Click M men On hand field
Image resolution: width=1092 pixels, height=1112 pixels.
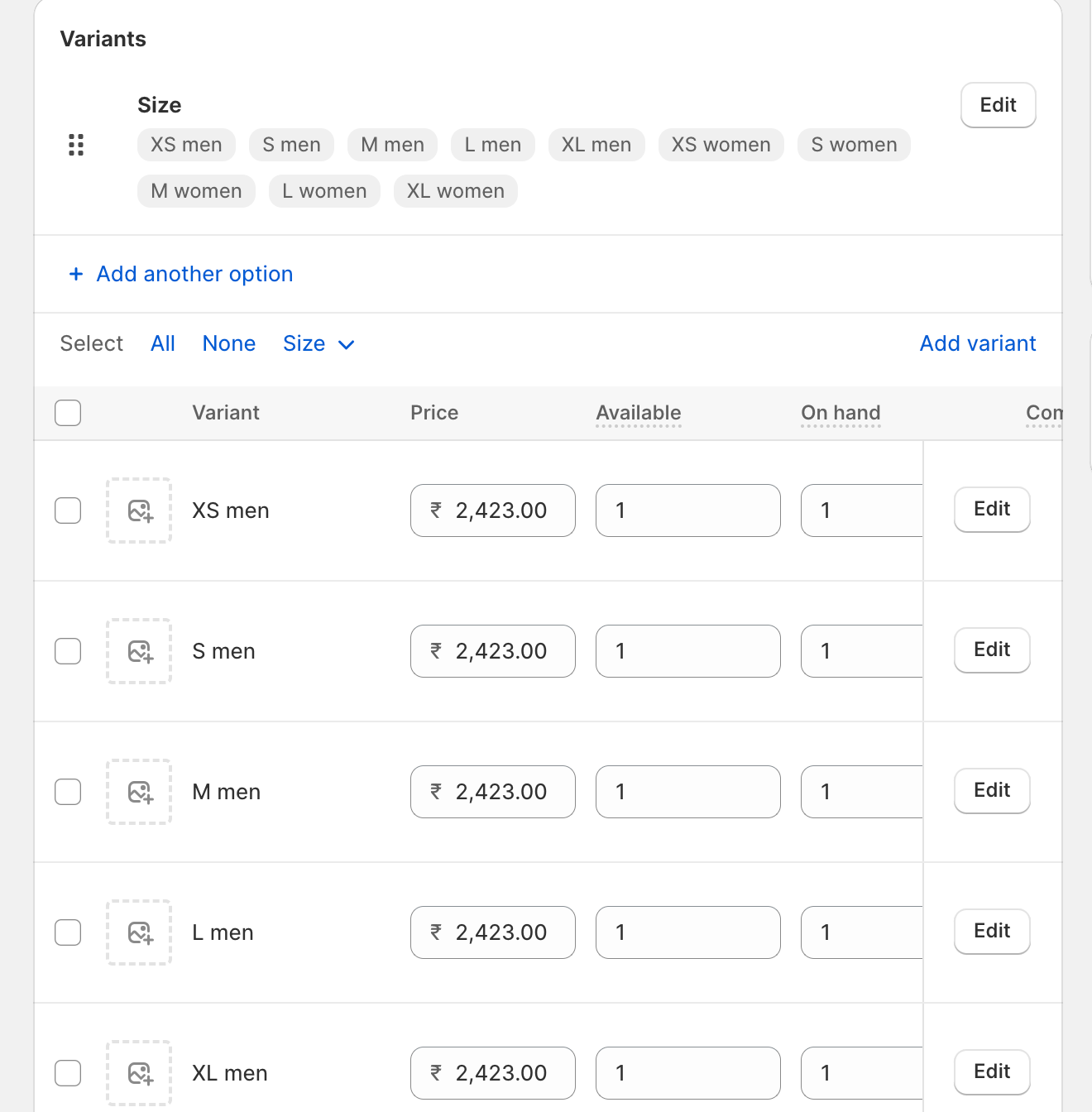(862, 792)
